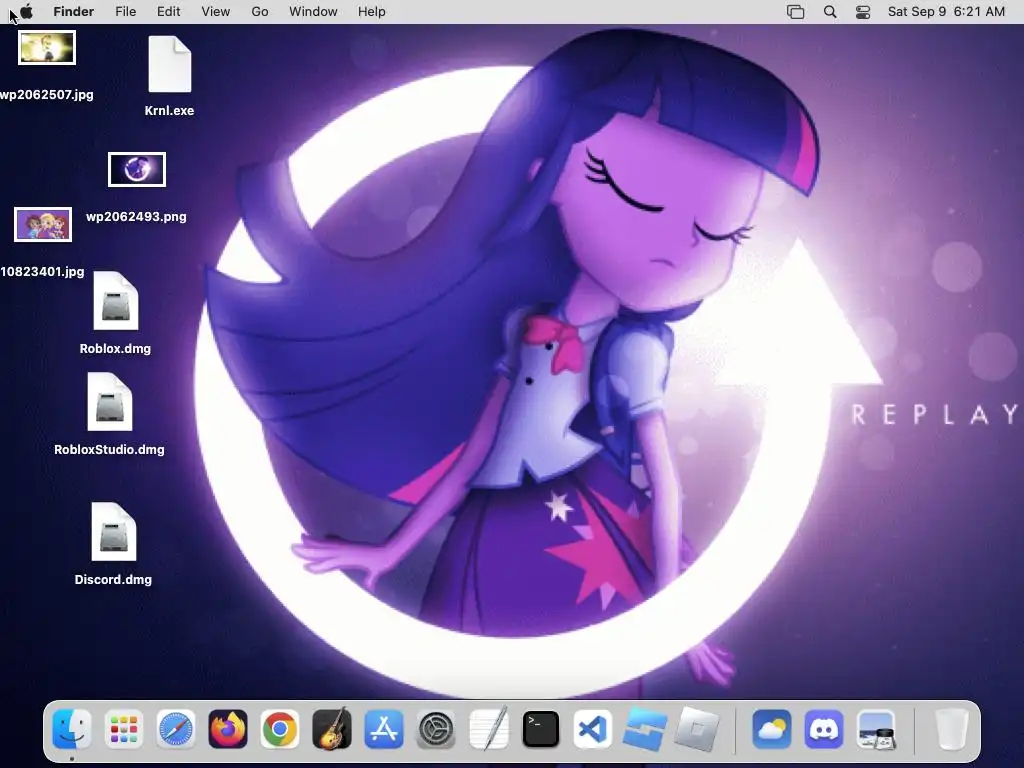This screenshot has width=1024, height=768.
Task: Open the App Store in the Dock
Action: pyautogui.click(x=384, y=729)
